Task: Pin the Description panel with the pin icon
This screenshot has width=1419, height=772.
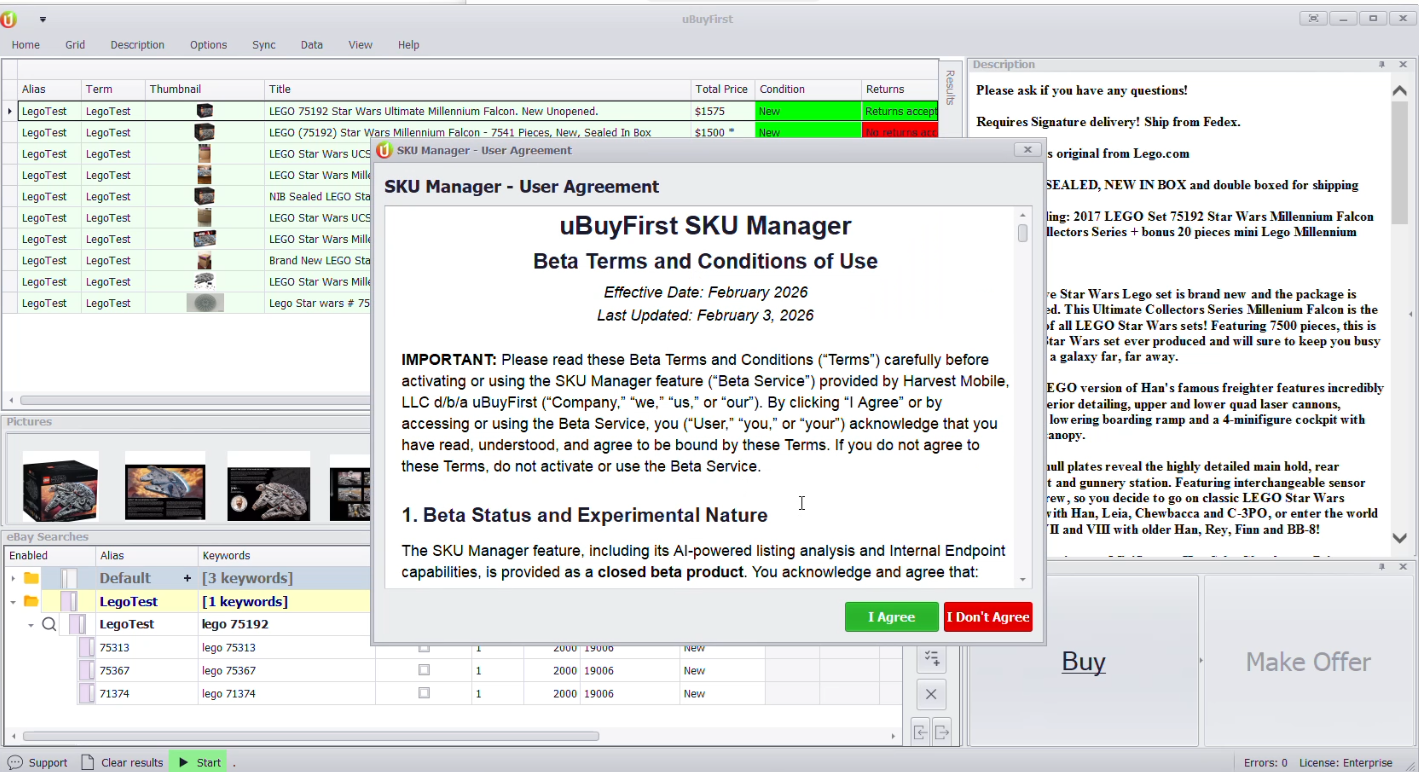Action: click(x=1381, y=64)
